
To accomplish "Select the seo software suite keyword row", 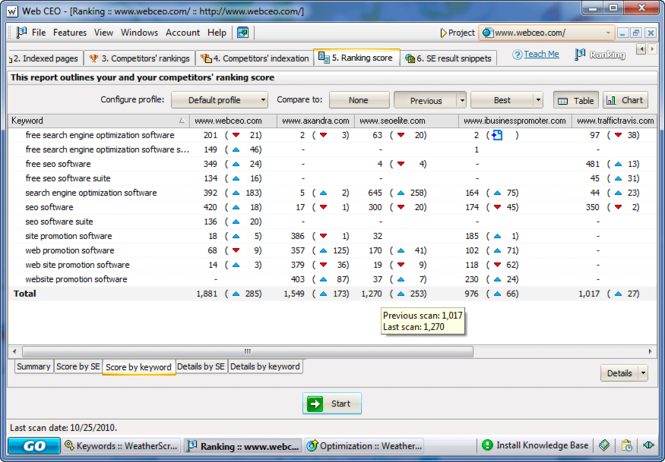I will [x=332, y=221].
